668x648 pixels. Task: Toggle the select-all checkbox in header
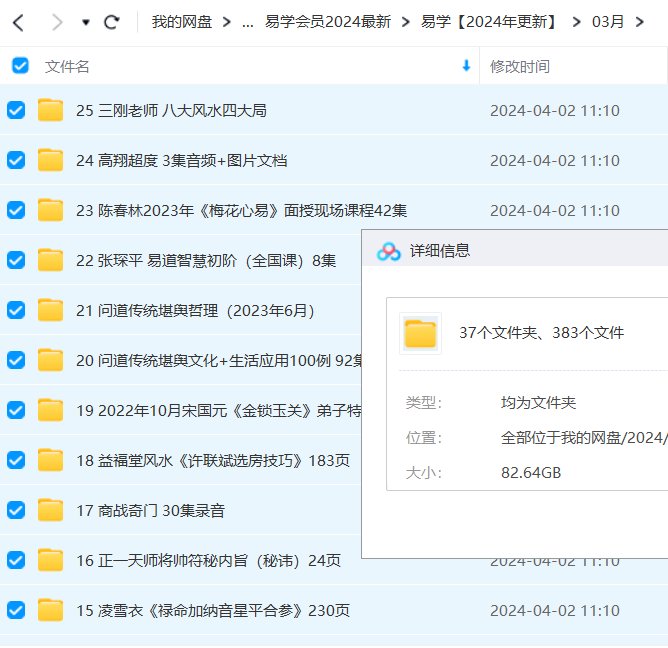tap(20, 66)
